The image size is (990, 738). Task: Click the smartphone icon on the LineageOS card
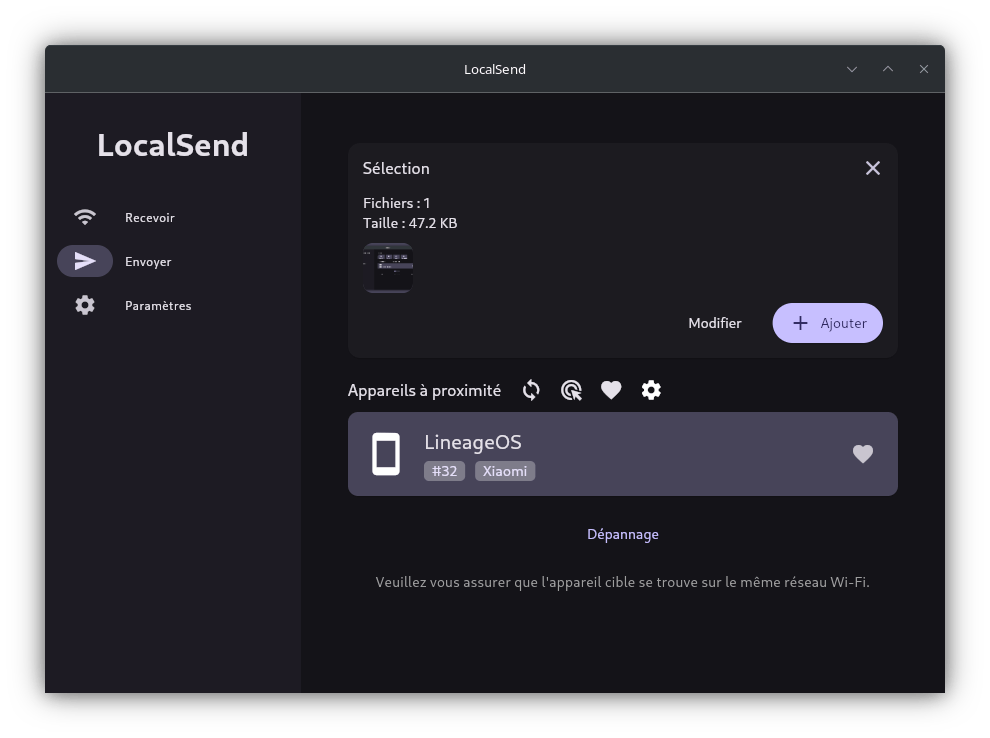tap(386, 453)
